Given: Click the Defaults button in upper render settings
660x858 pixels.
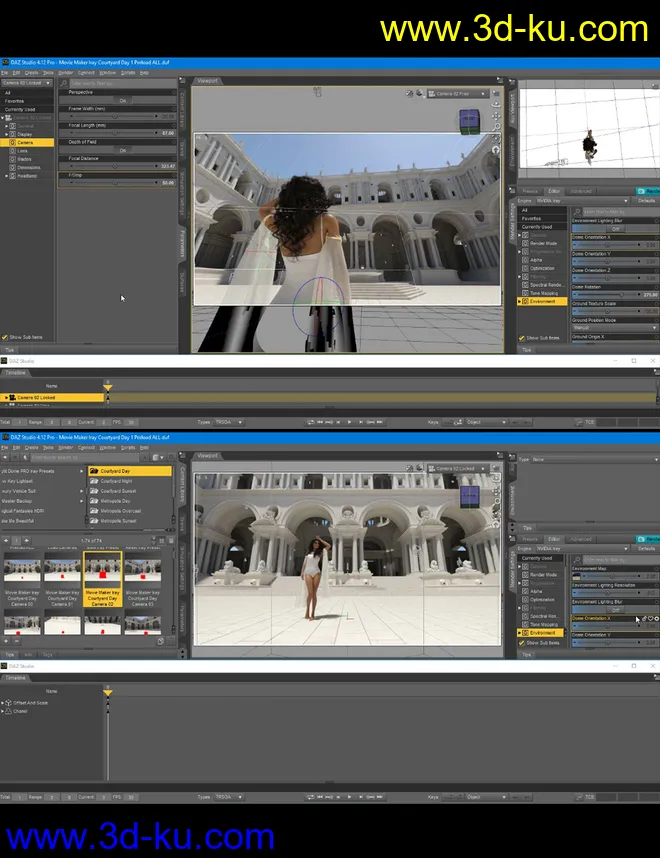Looking at the screenshot, I should click(x=647, y=200).
